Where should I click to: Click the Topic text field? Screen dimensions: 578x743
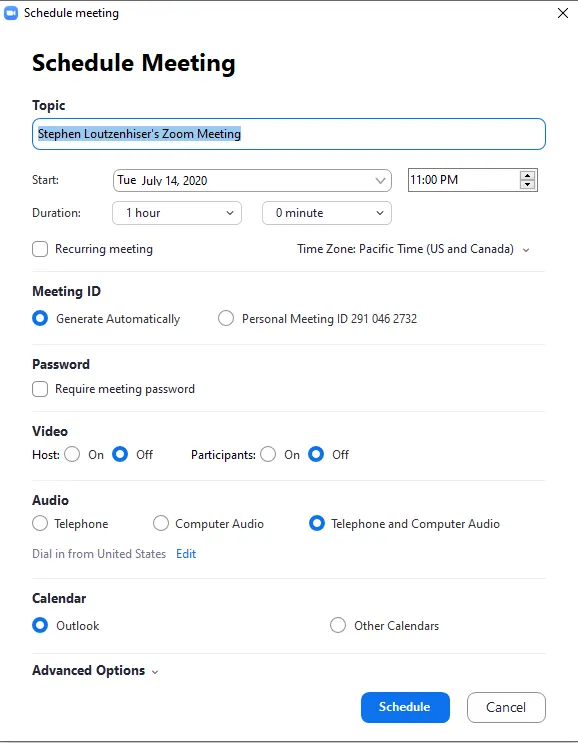coord(289,134)
